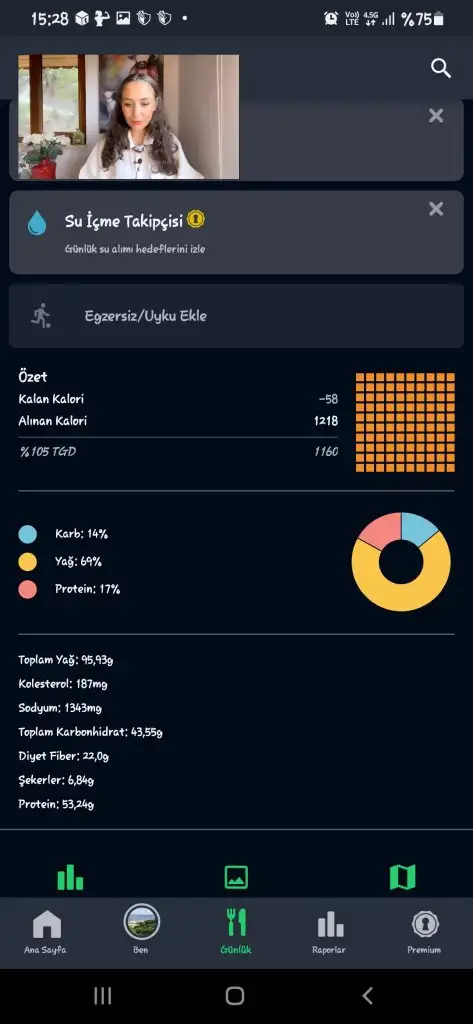Open the Su İçme Takipçisi title
The image size is (473, 1024).
click(x=123, y=221)
